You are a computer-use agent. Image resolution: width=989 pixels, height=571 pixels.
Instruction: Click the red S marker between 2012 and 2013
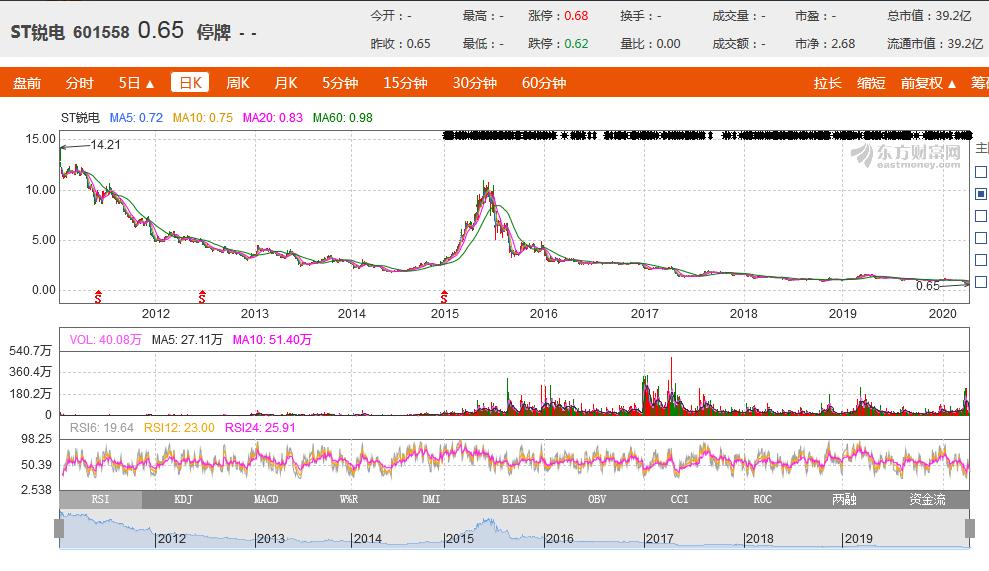pyautogui.click(x=202, y=295)
